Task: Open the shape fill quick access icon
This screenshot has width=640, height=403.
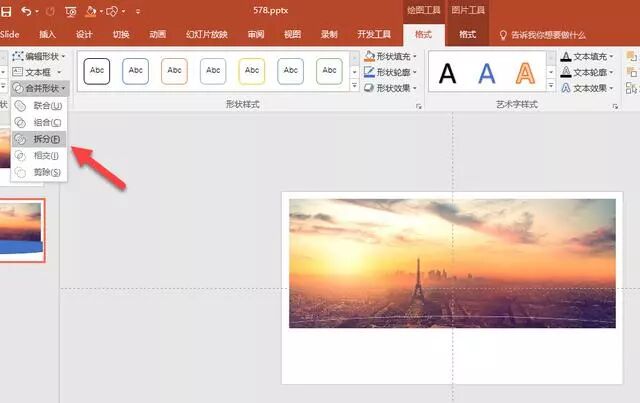Action: (x=91, y=11)
